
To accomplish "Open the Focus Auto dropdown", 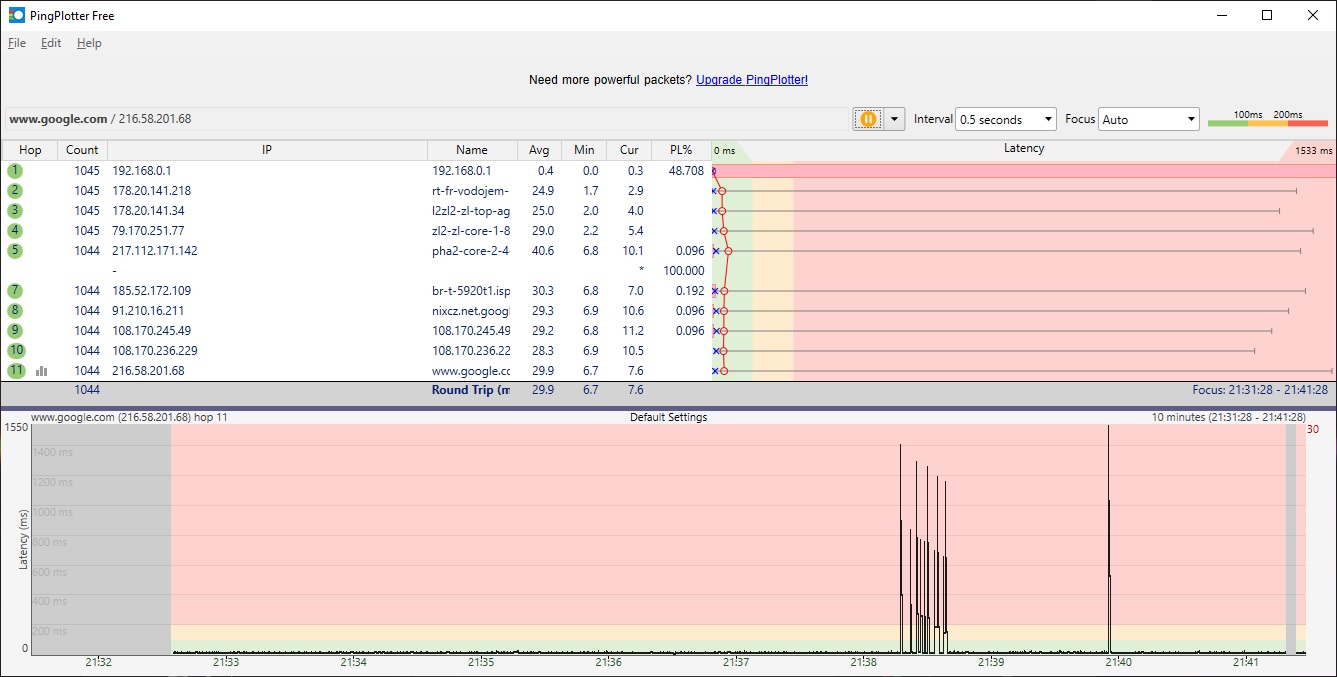I will 1148,119.
